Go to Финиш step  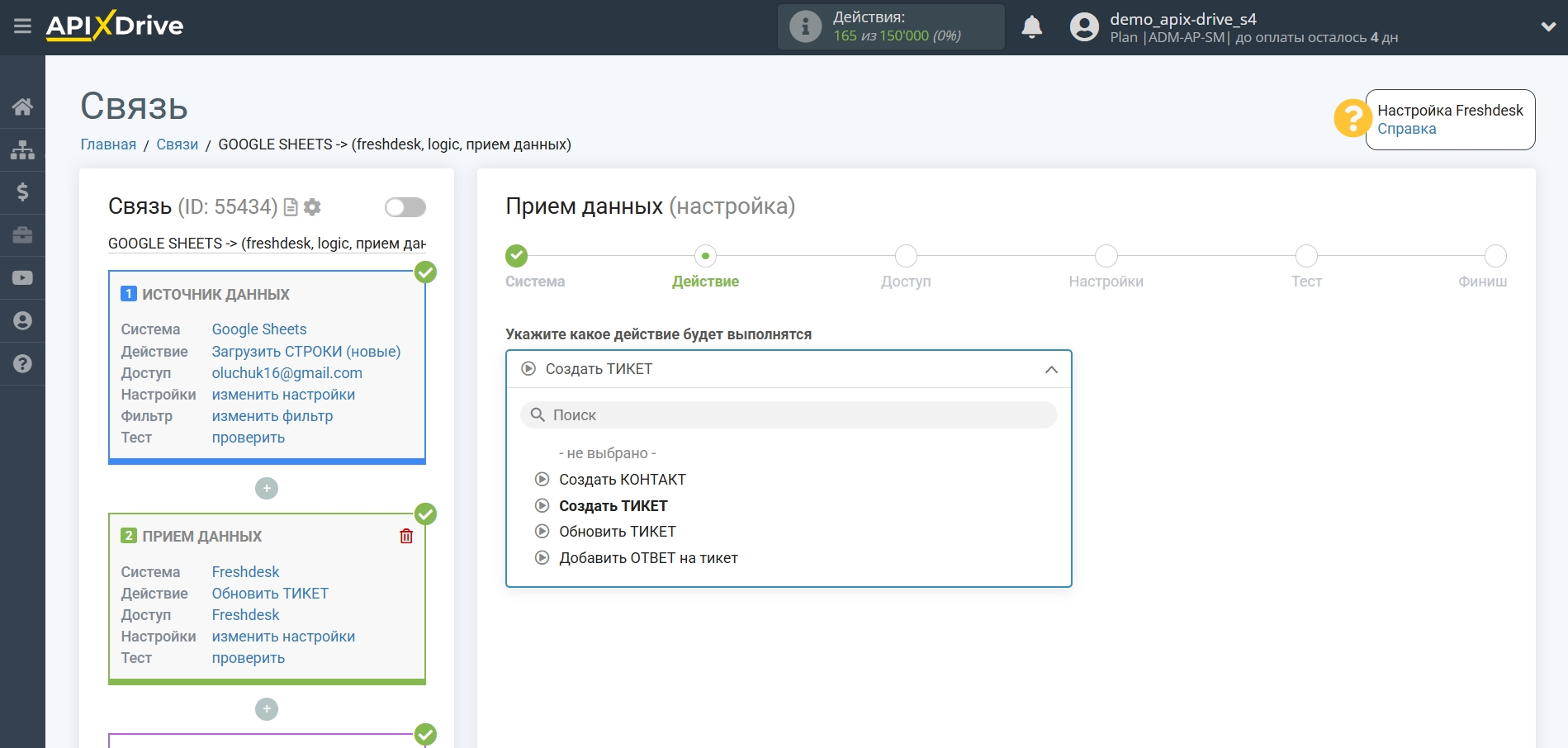point(1495,256)
